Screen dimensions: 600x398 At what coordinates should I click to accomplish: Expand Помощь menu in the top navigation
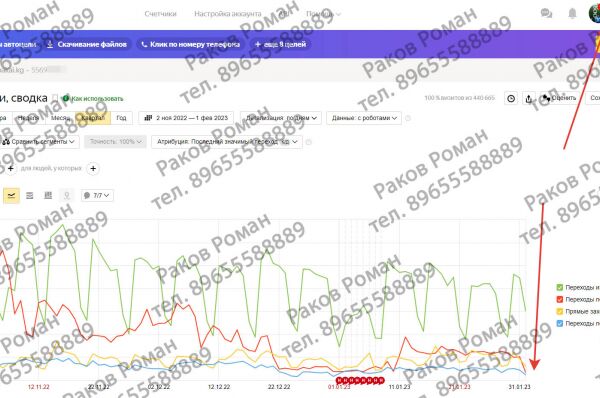323,14
